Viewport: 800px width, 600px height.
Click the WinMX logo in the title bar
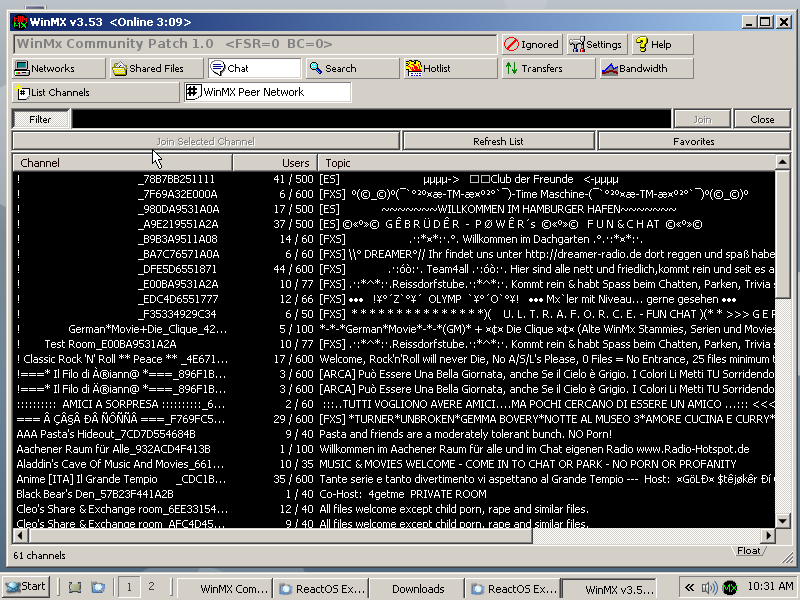pyautogui.click(x=20, y=22)
